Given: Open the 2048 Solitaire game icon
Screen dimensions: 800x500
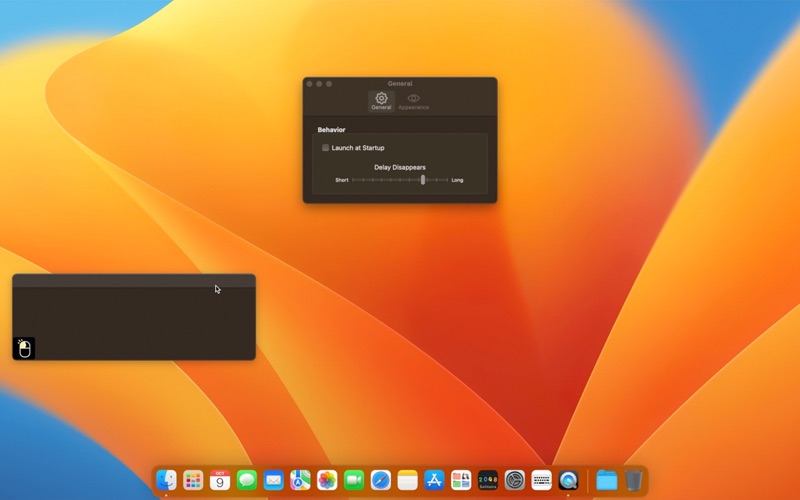Looking at the screenshot, I should [x=488, y=480].
